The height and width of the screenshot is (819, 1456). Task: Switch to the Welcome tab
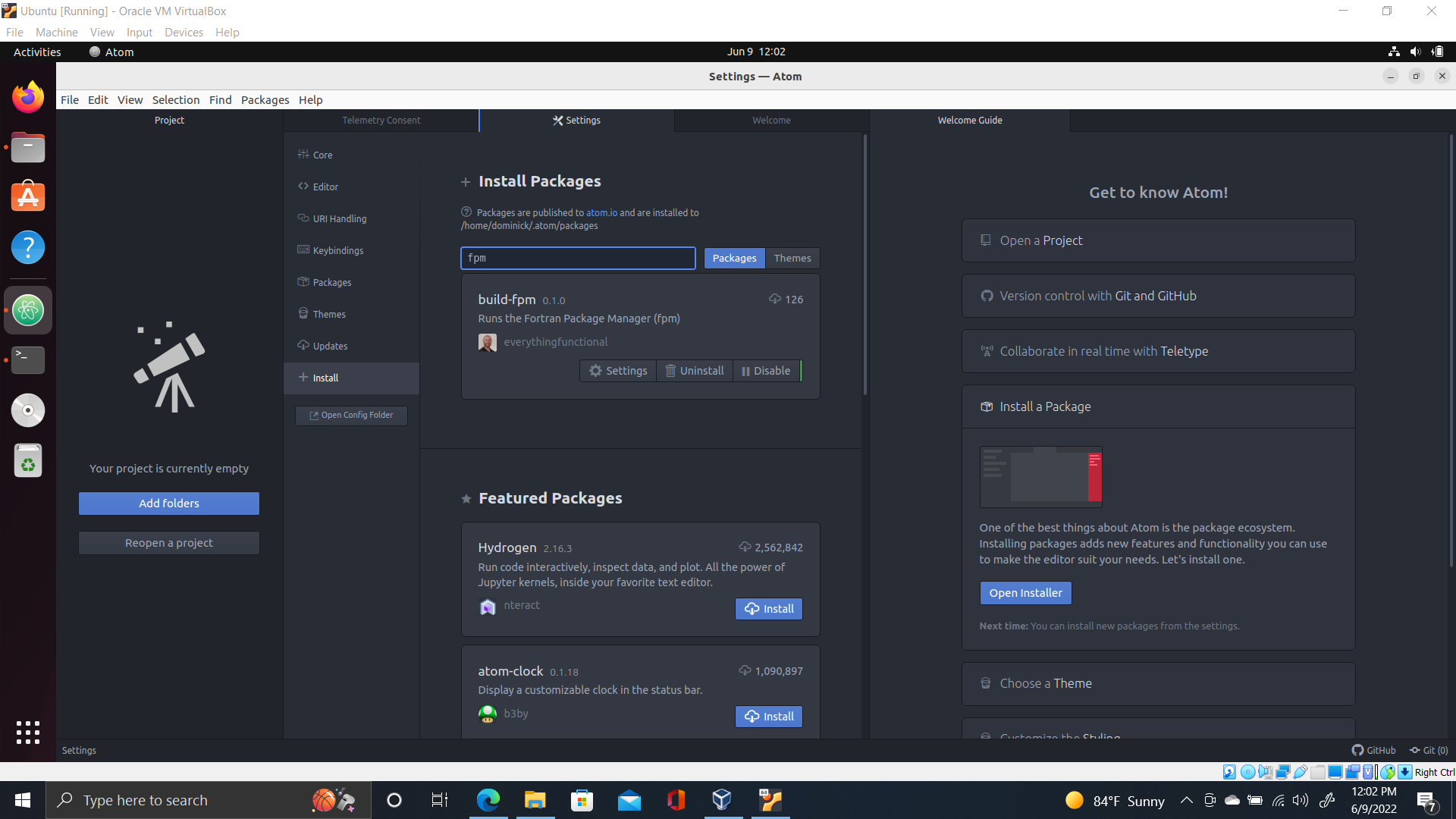[771, 120]
